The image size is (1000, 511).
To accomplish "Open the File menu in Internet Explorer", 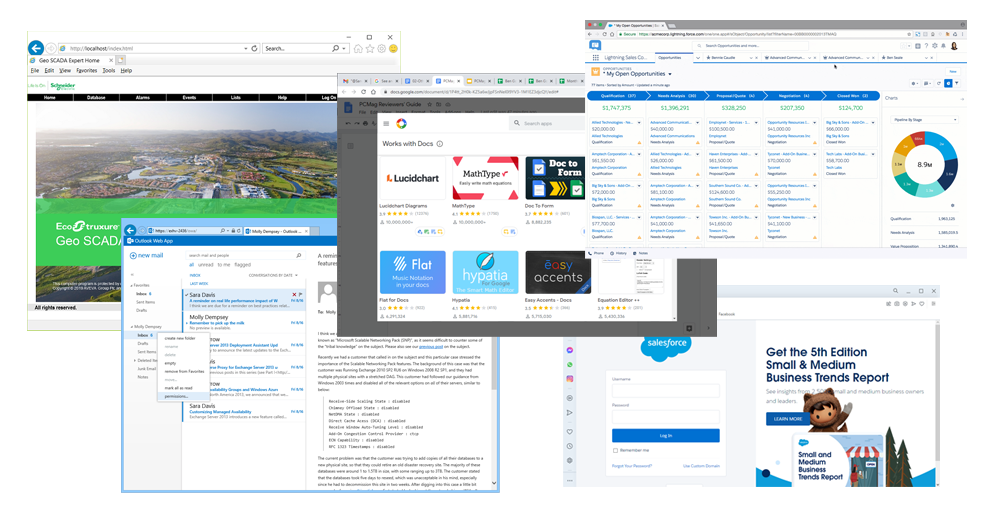I will click(x=34, y=70).
